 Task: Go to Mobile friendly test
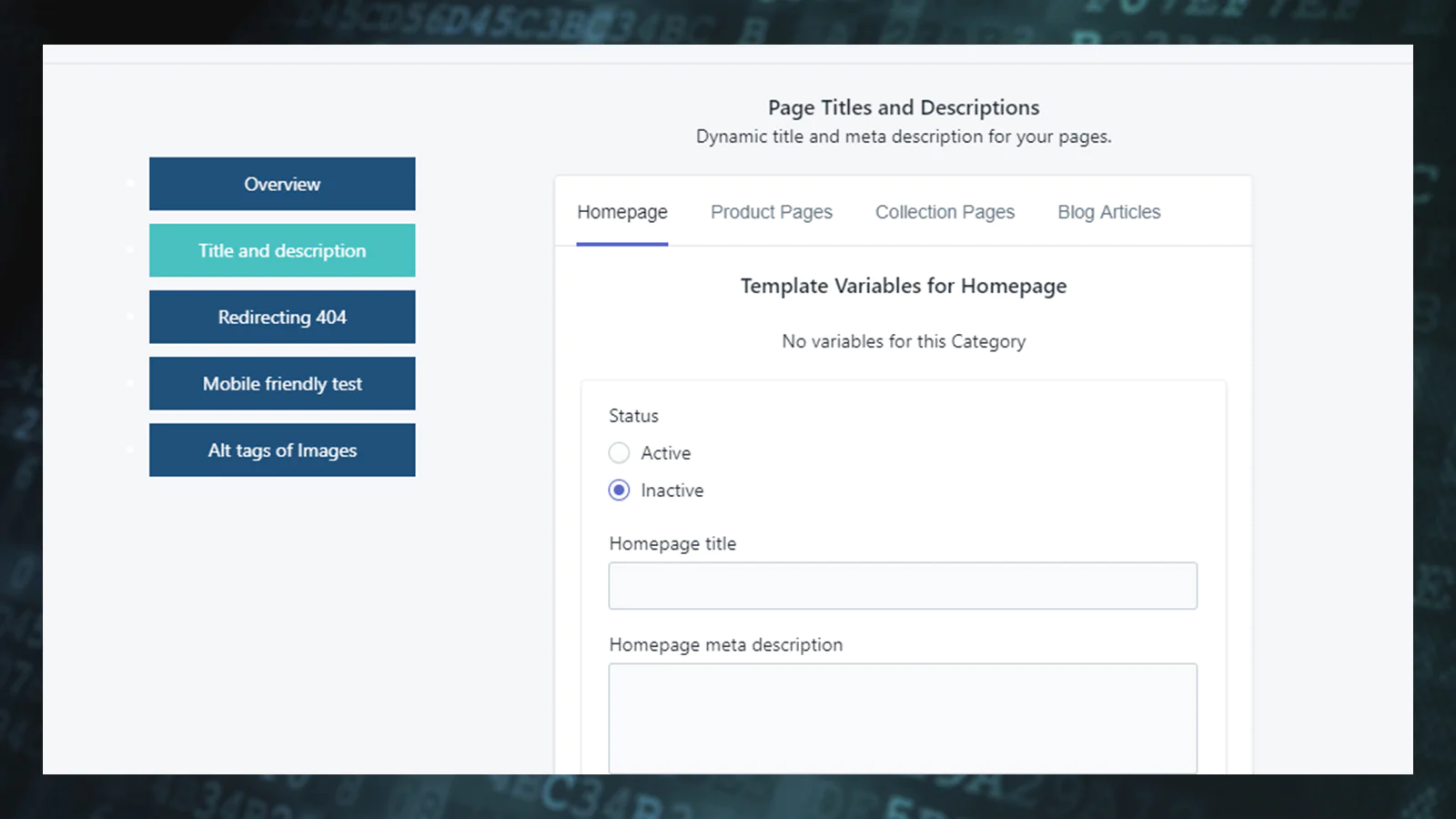[282, 383]
